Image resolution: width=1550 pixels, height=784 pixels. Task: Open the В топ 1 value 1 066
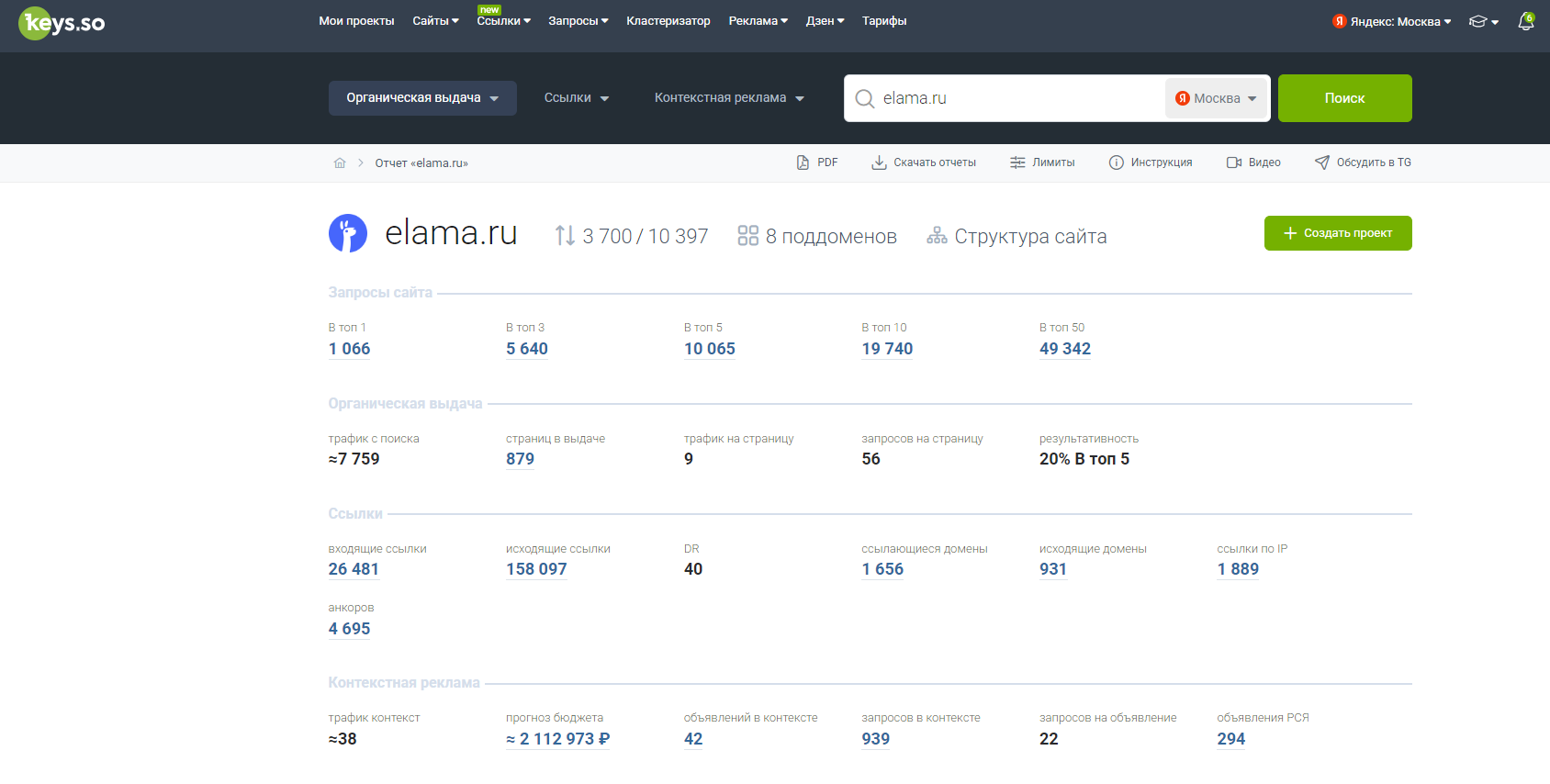[x=349, y=349]
